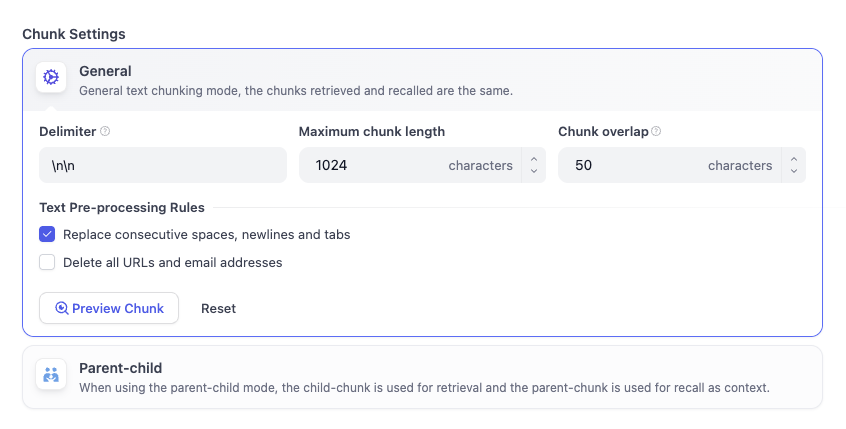Viewport: 846px width, 429px height.
Task: Enable Delete all URLs and email addresses
Action: tap(47, 263)
